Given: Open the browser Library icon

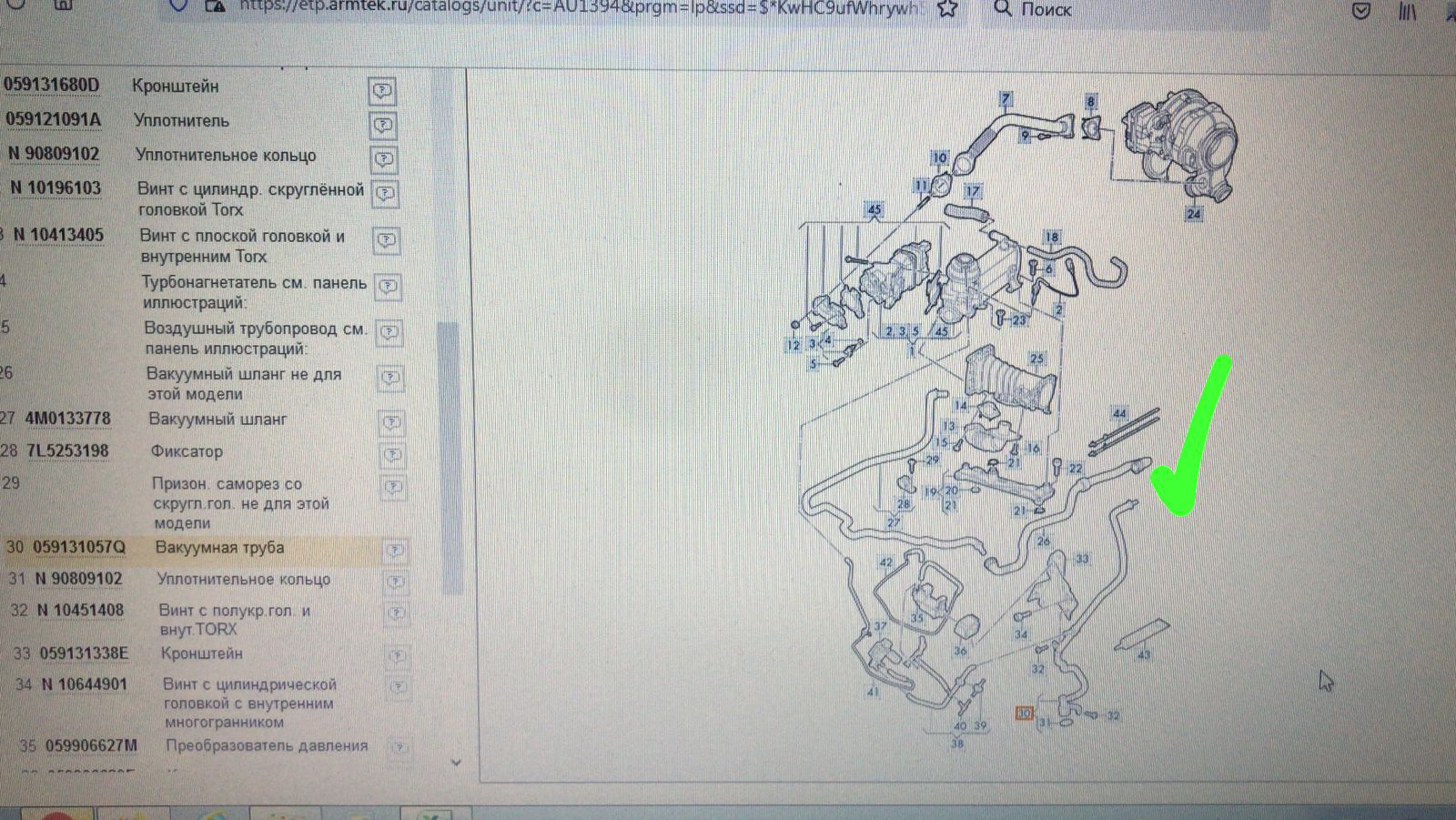Looking at the screenshot, I should 1407,11.
